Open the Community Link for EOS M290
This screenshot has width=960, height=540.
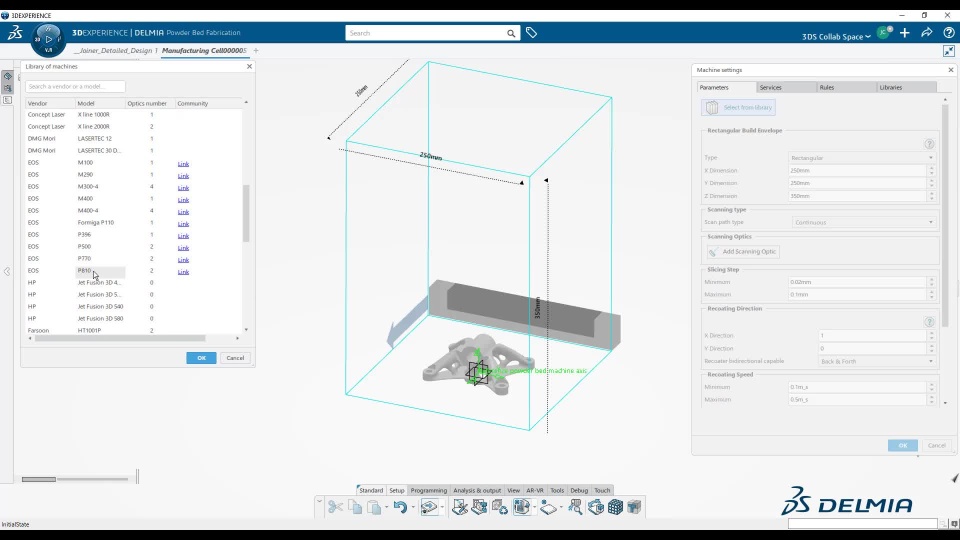tap(183, 176)
